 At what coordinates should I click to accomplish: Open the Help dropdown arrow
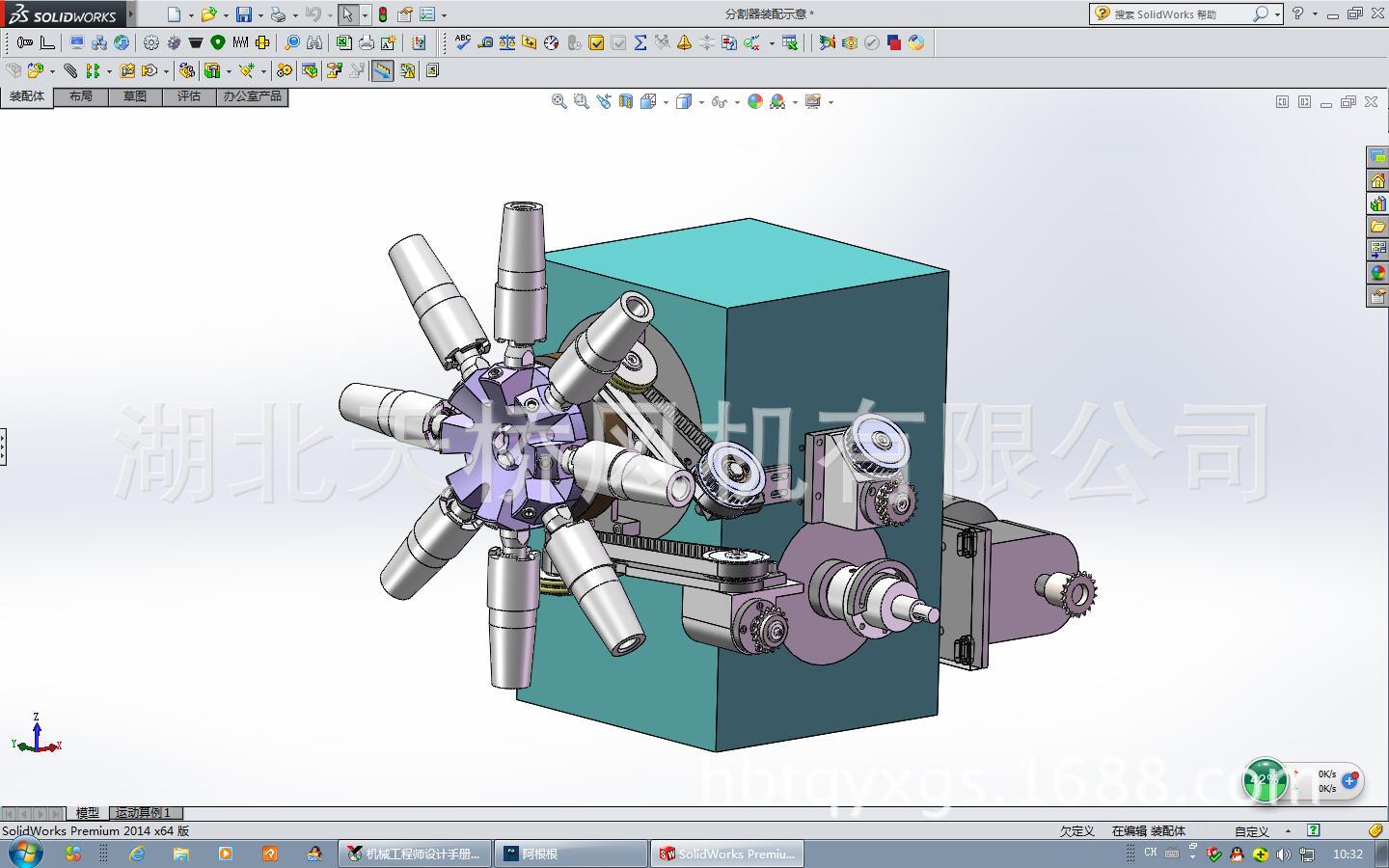pos(1315,14)
